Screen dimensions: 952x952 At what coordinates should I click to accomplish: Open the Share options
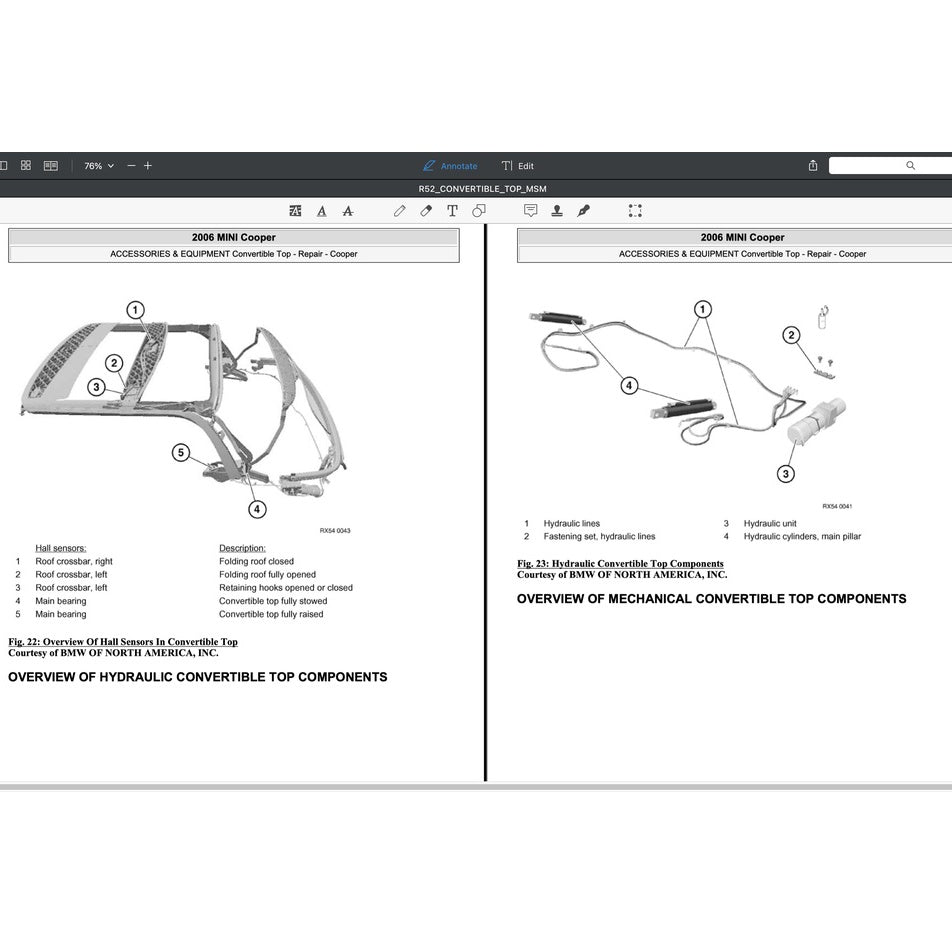point(812,165)
